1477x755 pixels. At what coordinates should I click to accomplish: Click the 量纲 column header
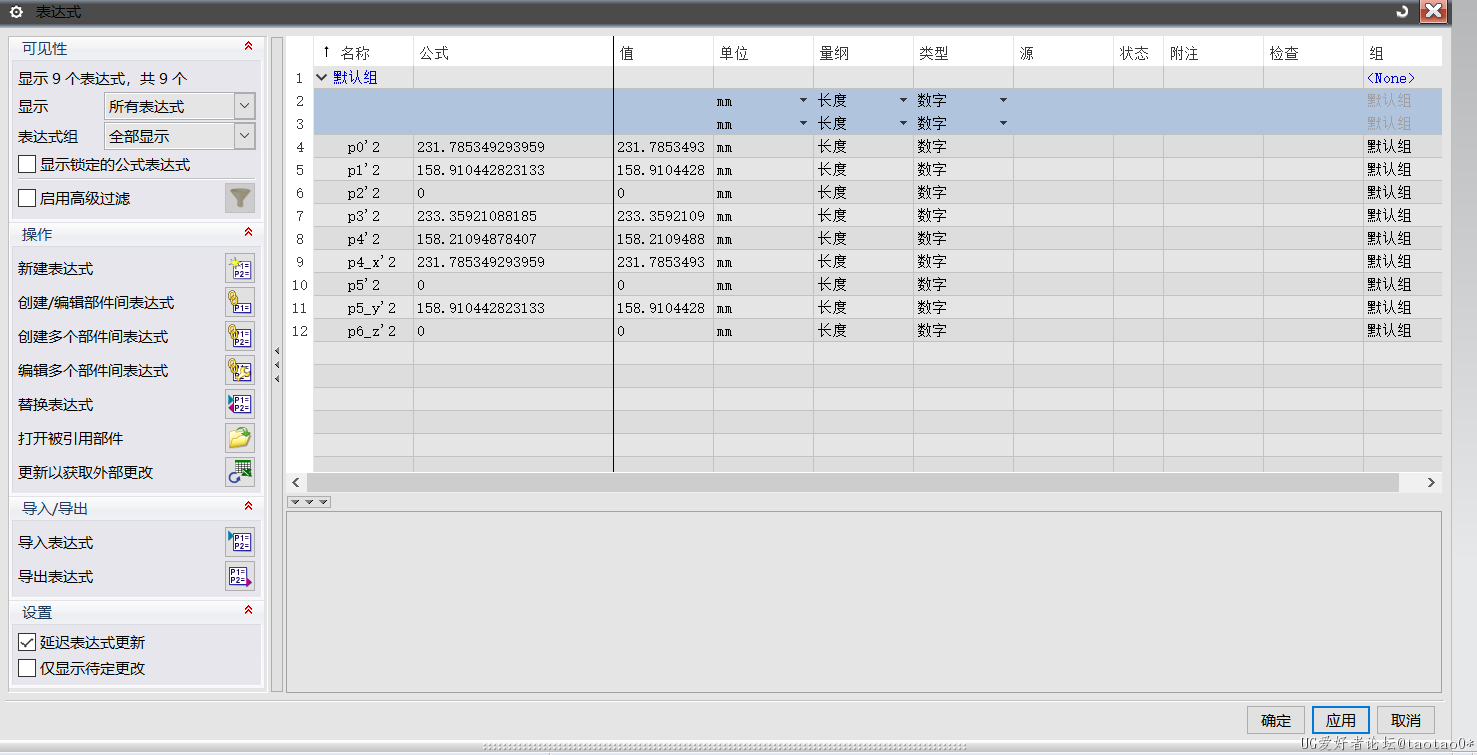pos(864,53)
